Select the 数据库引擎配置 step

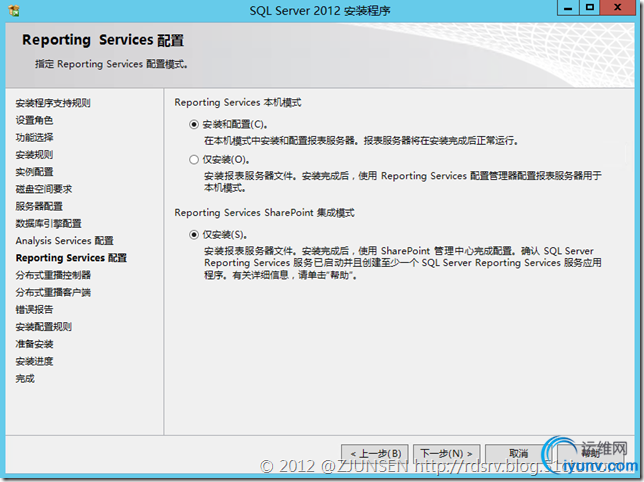(48, 223)
